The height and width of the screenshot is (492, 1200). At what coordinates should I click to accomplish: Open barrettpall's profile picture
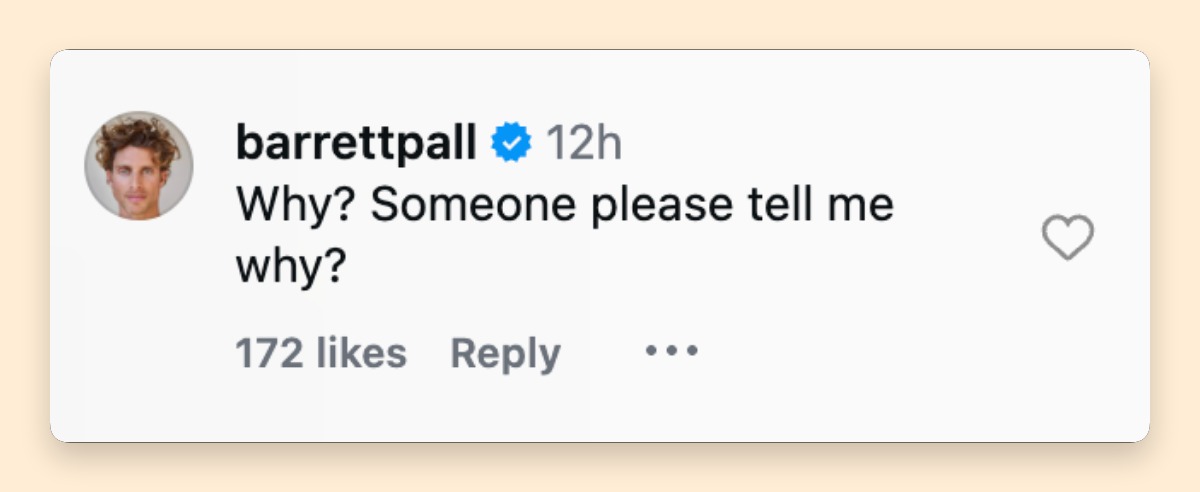click(x=138, y=166)
